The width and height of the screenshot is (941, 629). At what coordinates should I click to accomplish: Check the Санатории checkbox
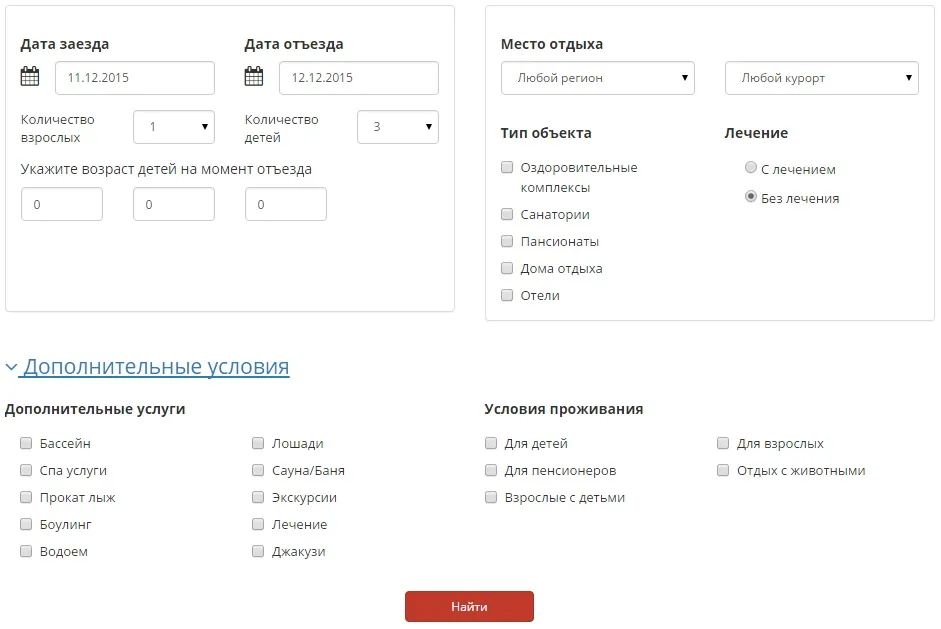click(x=507, y=214)
